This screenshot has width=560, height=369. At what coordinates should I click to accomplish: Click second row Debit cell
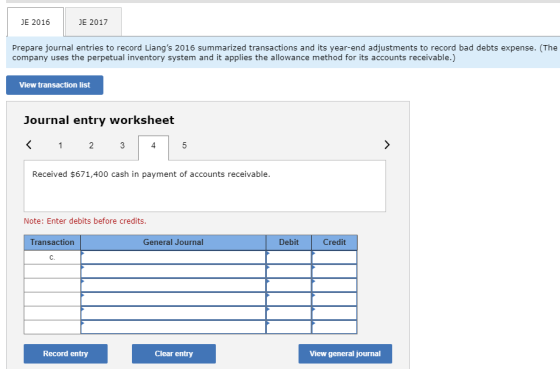pyautogui.click(x=289, y=271)
